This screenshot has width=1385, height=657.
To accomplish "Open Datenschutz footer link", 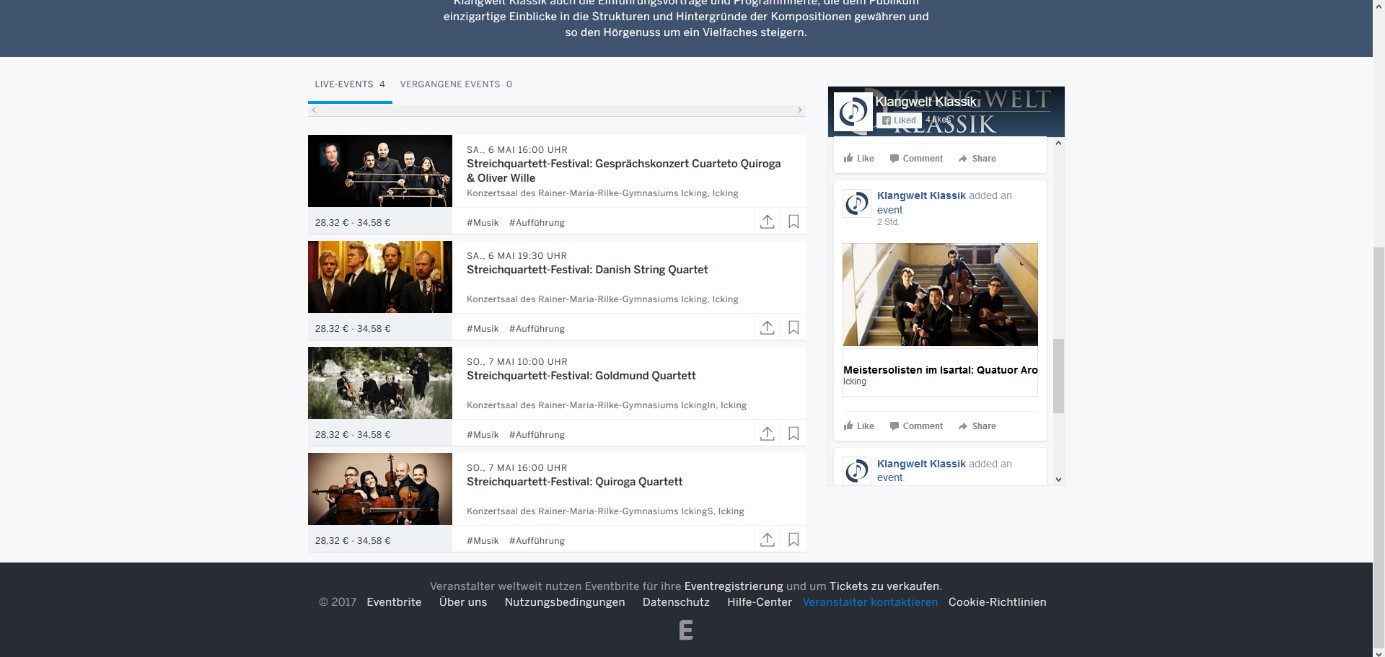I will [676, 603].
